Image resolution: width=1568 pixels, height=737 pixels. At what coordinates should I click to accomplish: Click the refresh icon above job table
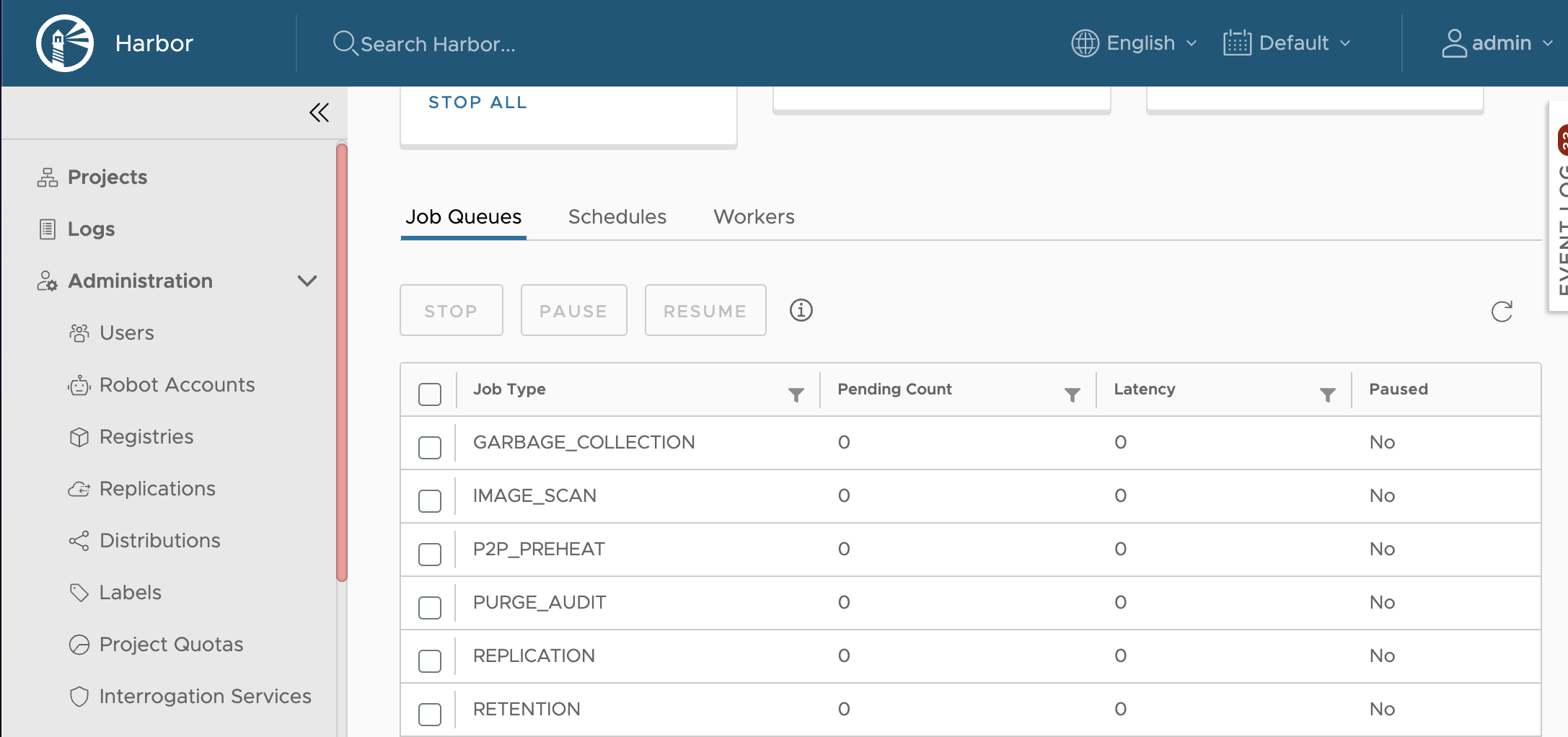(x=1502, y=312)
